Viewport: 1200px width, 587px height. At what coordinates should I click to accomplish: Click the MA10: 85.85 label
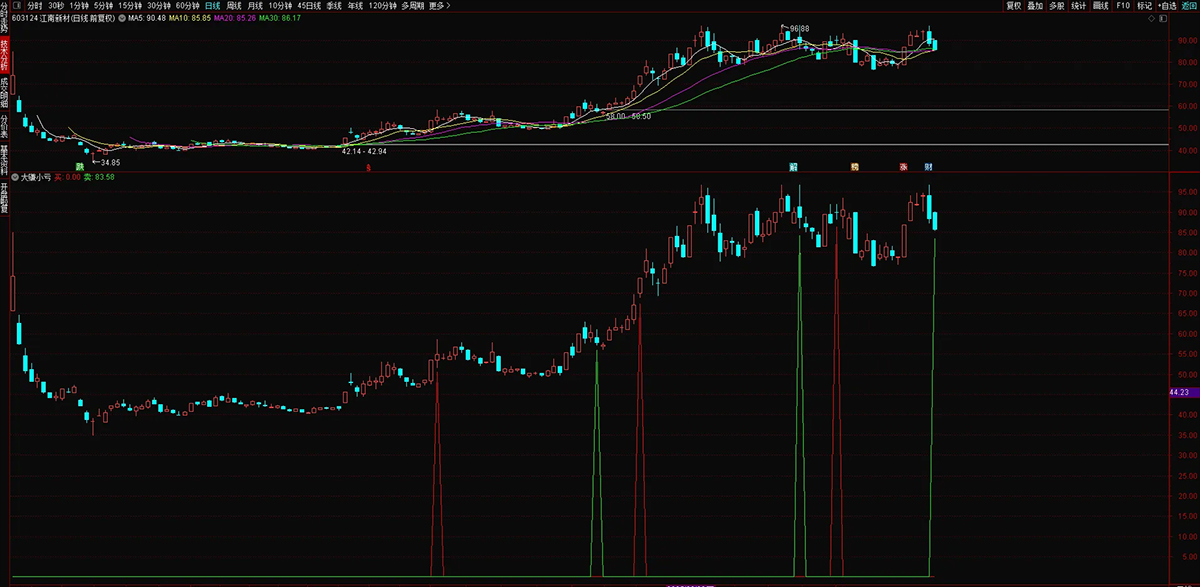tap(189, 17)
